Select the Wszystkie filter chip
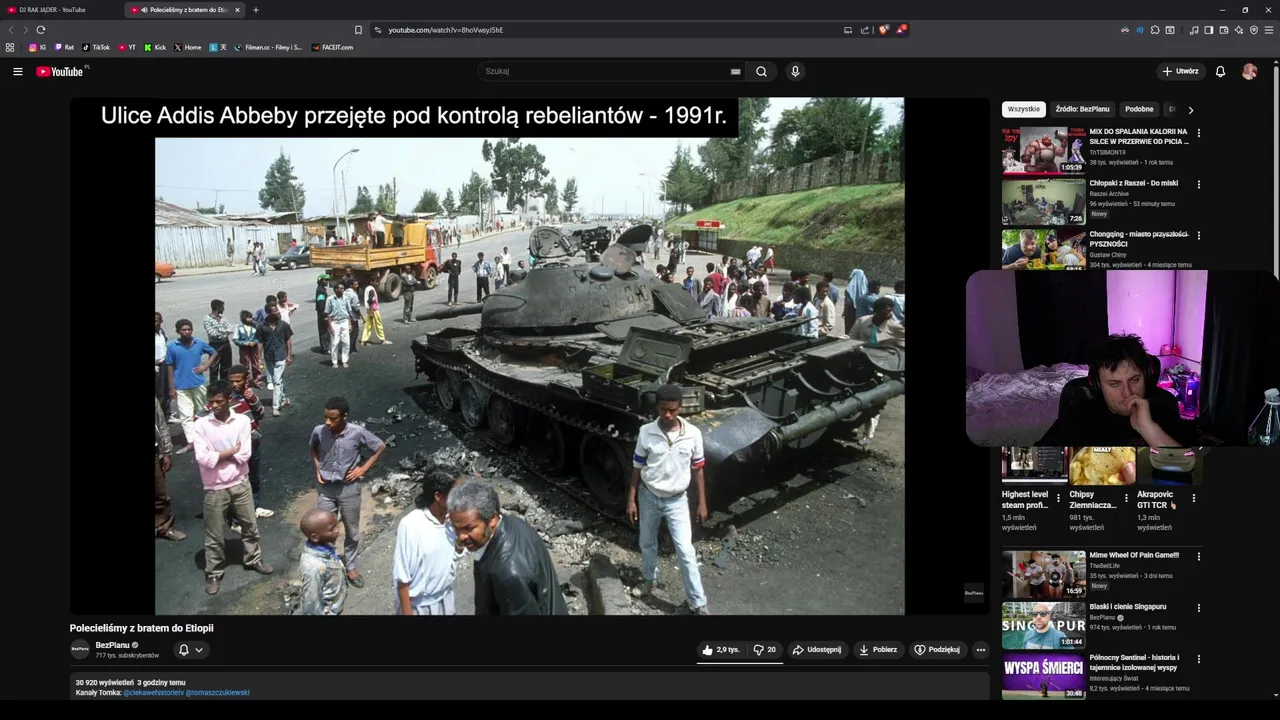 pos(1023,109)
